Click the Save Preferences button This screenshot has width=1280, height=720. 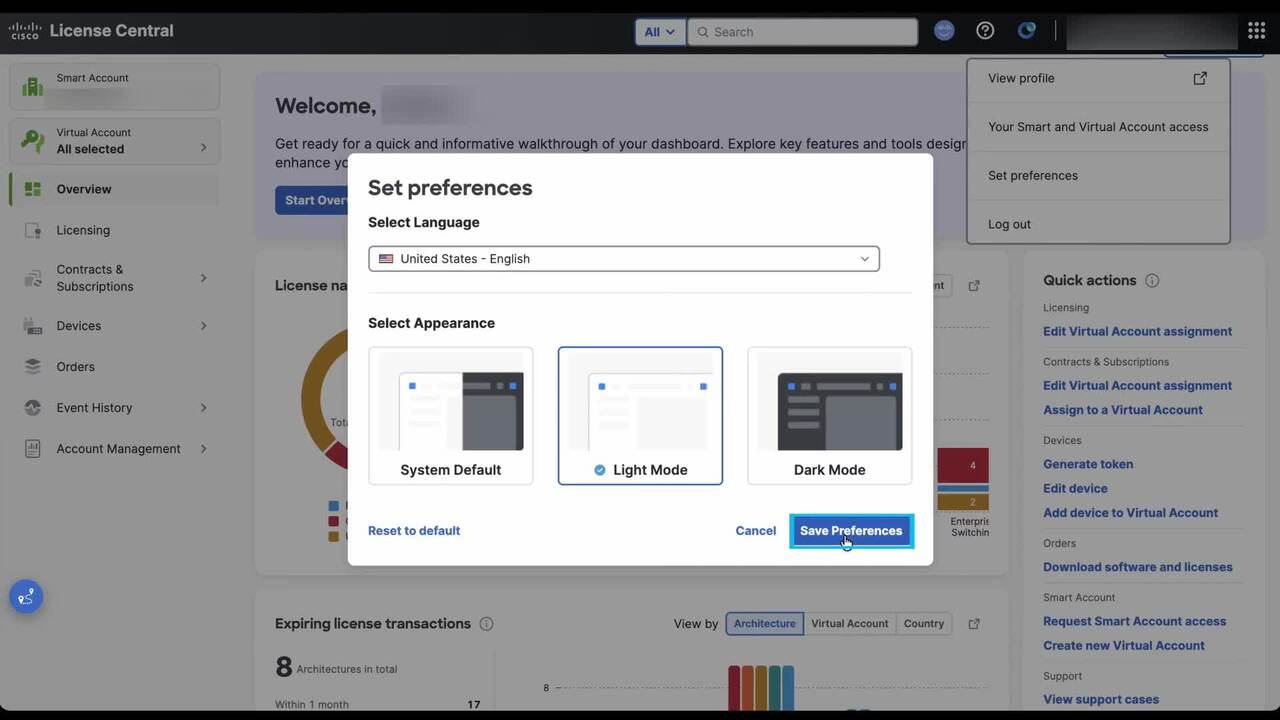pyautogui.click(x=851, y=531)
